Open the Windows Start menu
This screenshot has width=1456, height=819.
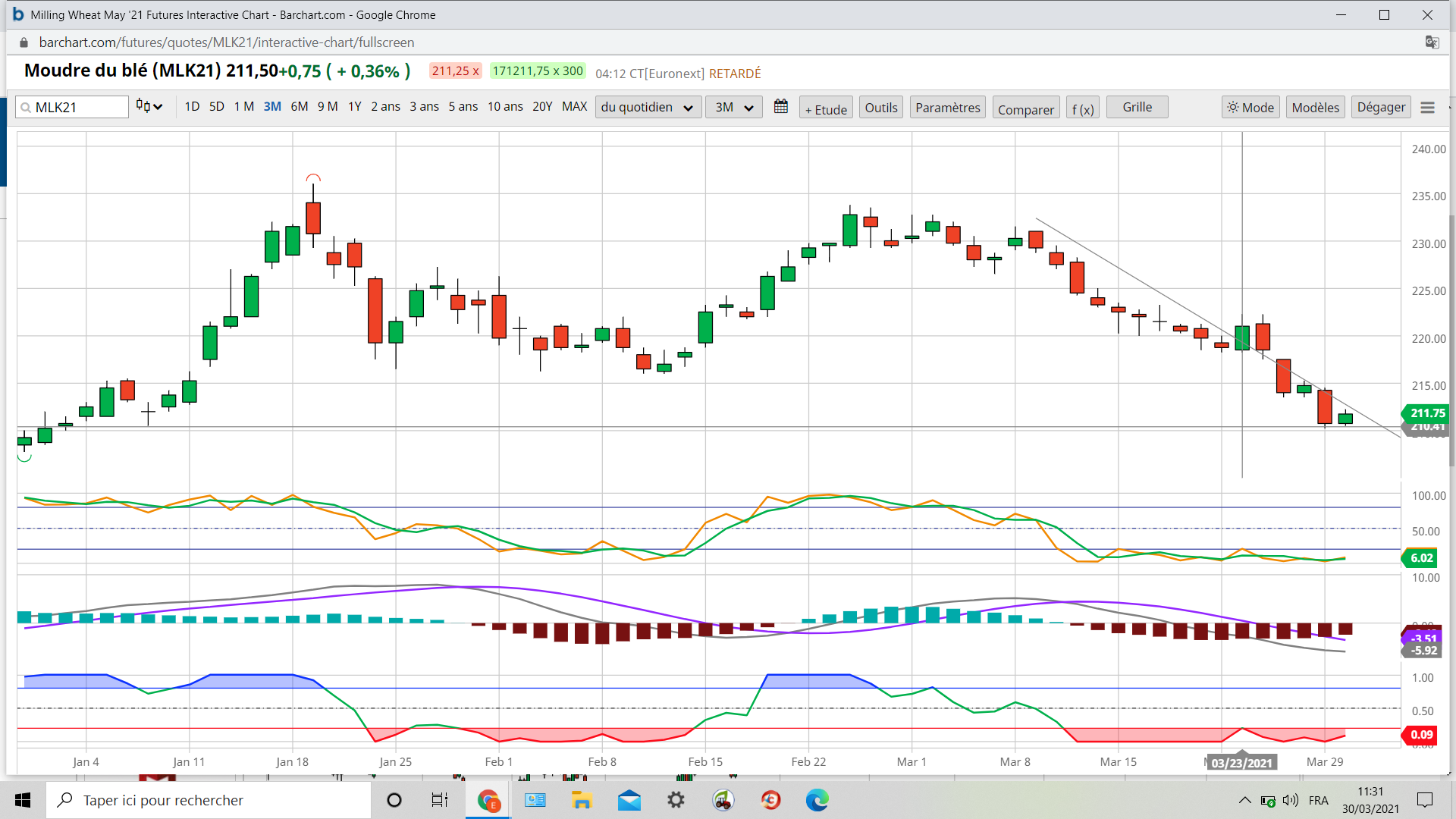pyautogui.click(x=23, y=800)
